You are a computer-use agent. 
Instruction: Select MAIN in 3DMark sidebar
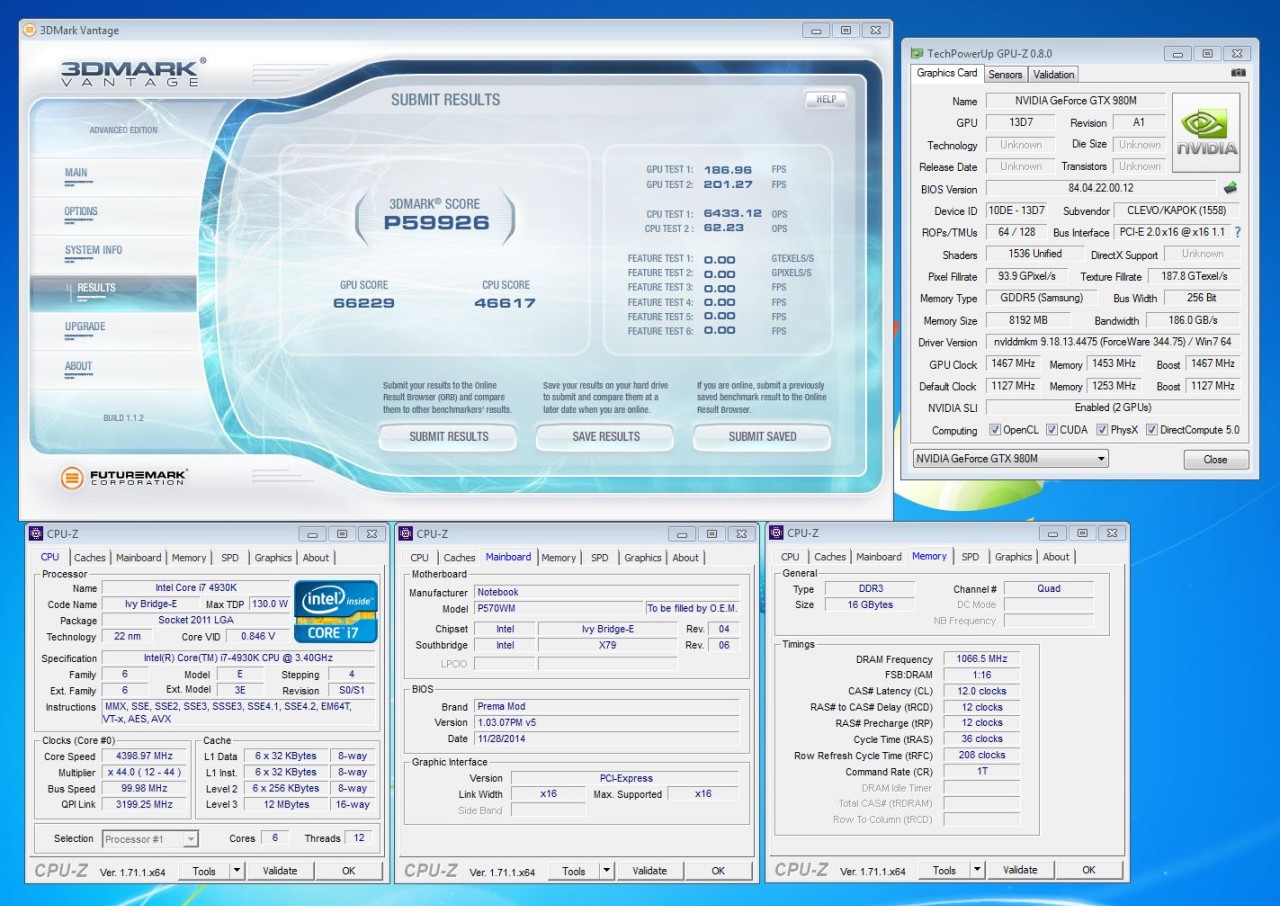pyautogui.click(x=113, y=175)
